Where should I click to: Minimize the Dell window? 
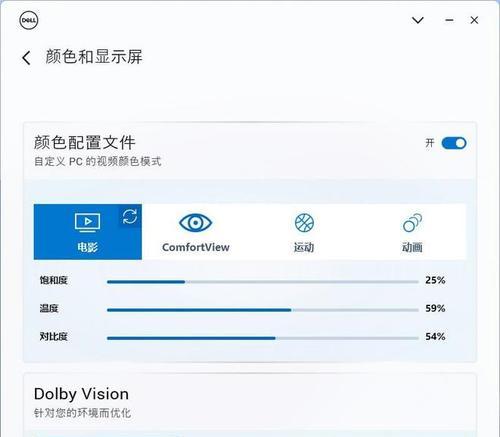pos(449,20)
